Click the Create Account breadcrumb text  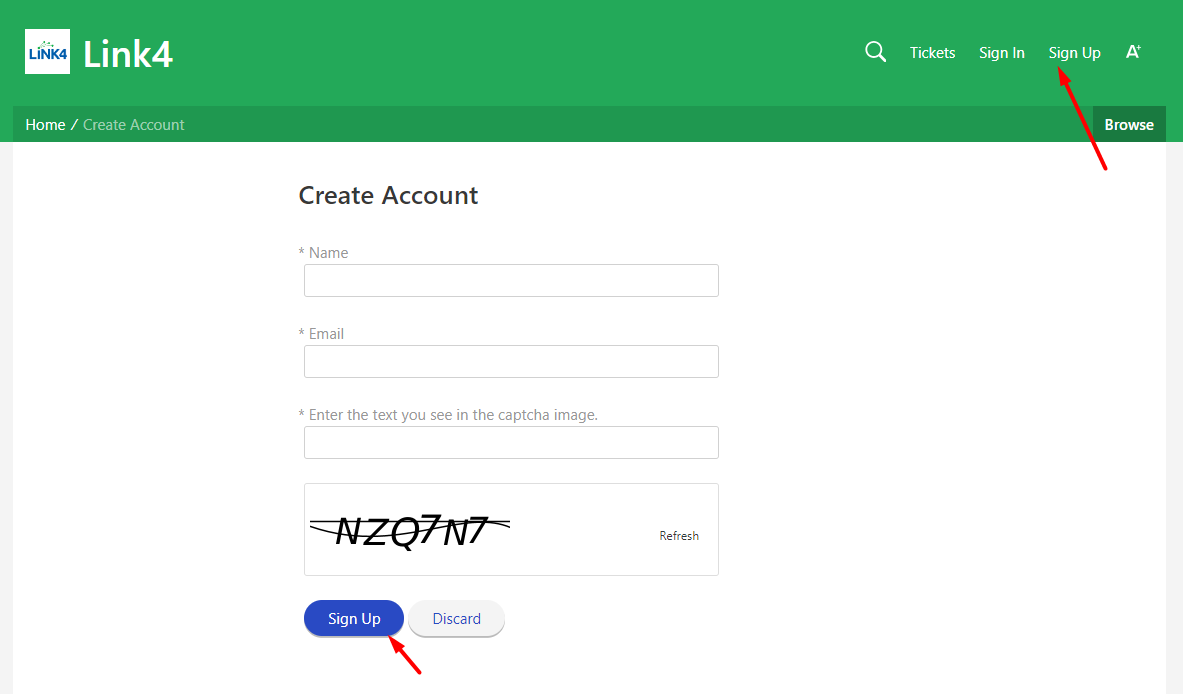[x=134, y=125]
